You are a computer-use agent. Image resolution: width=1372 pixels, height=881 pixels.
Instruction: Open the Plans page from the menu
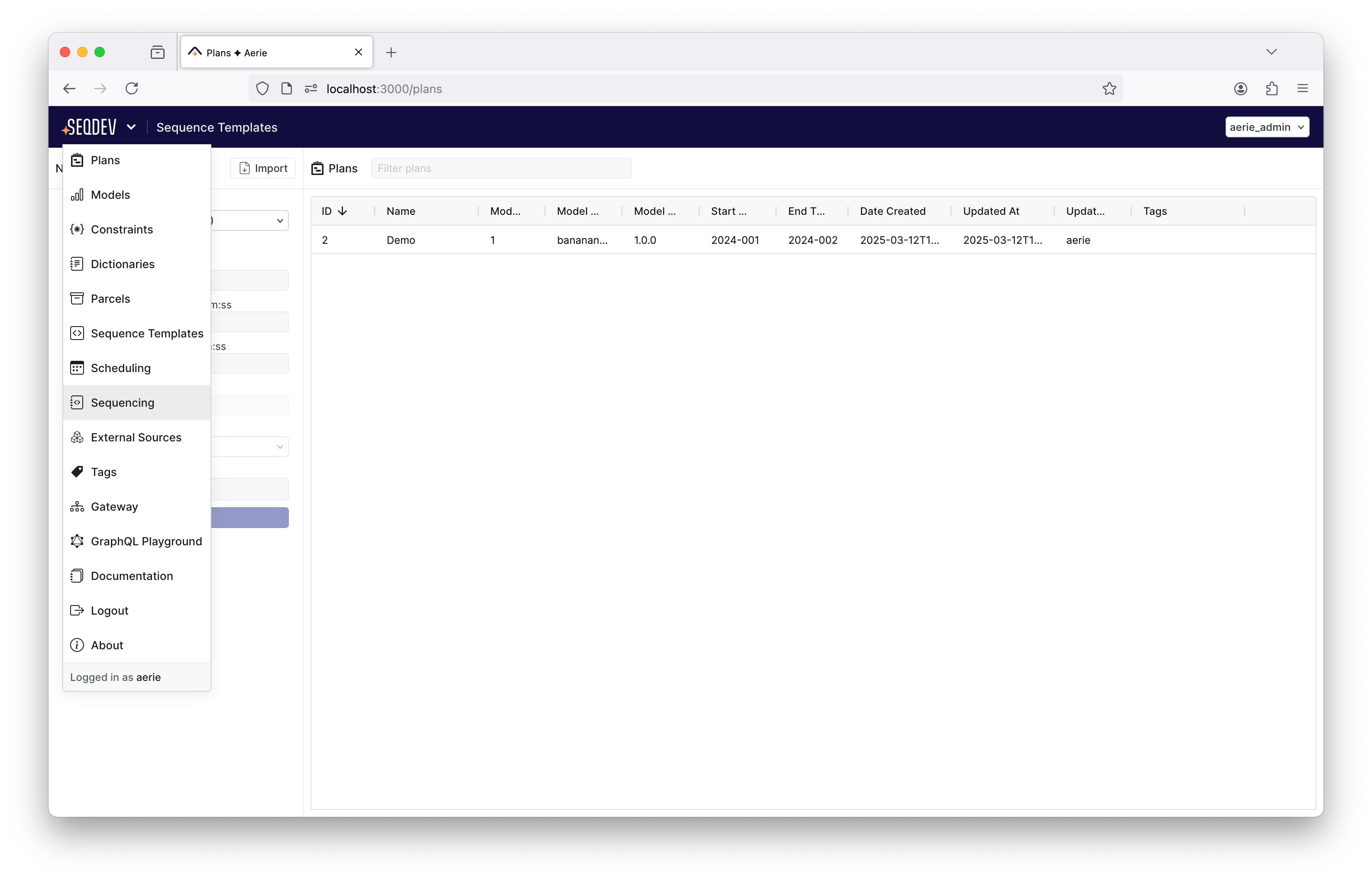(106, 160)
